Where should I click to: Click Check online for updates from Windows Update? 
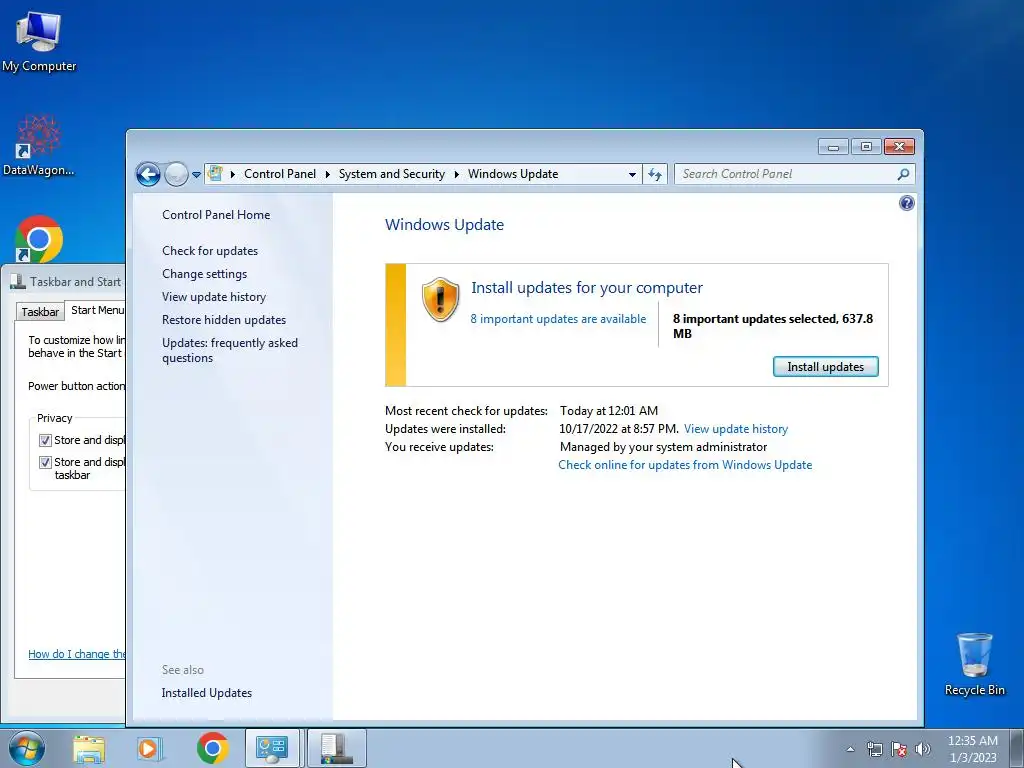[685, 465]
